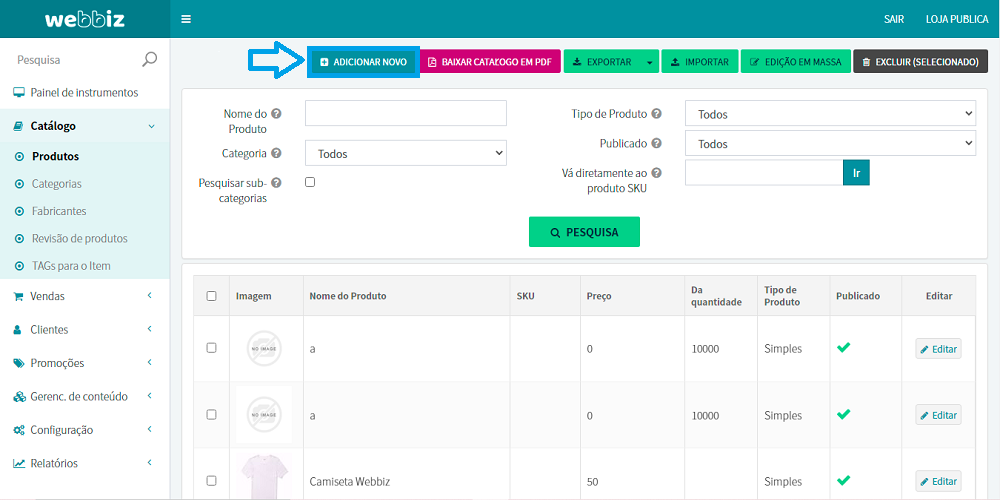
Task: Check the first product row checkbox
Action: tap(211, 348)
